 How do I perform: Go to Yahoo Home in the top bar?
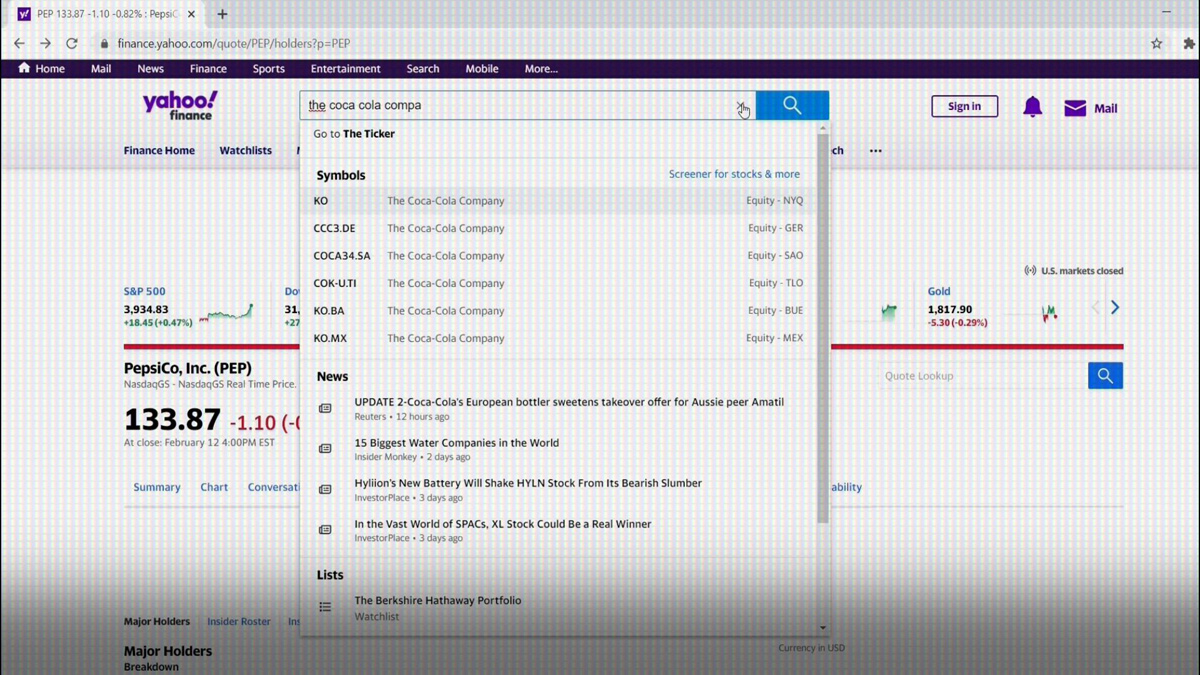point(41,69)
